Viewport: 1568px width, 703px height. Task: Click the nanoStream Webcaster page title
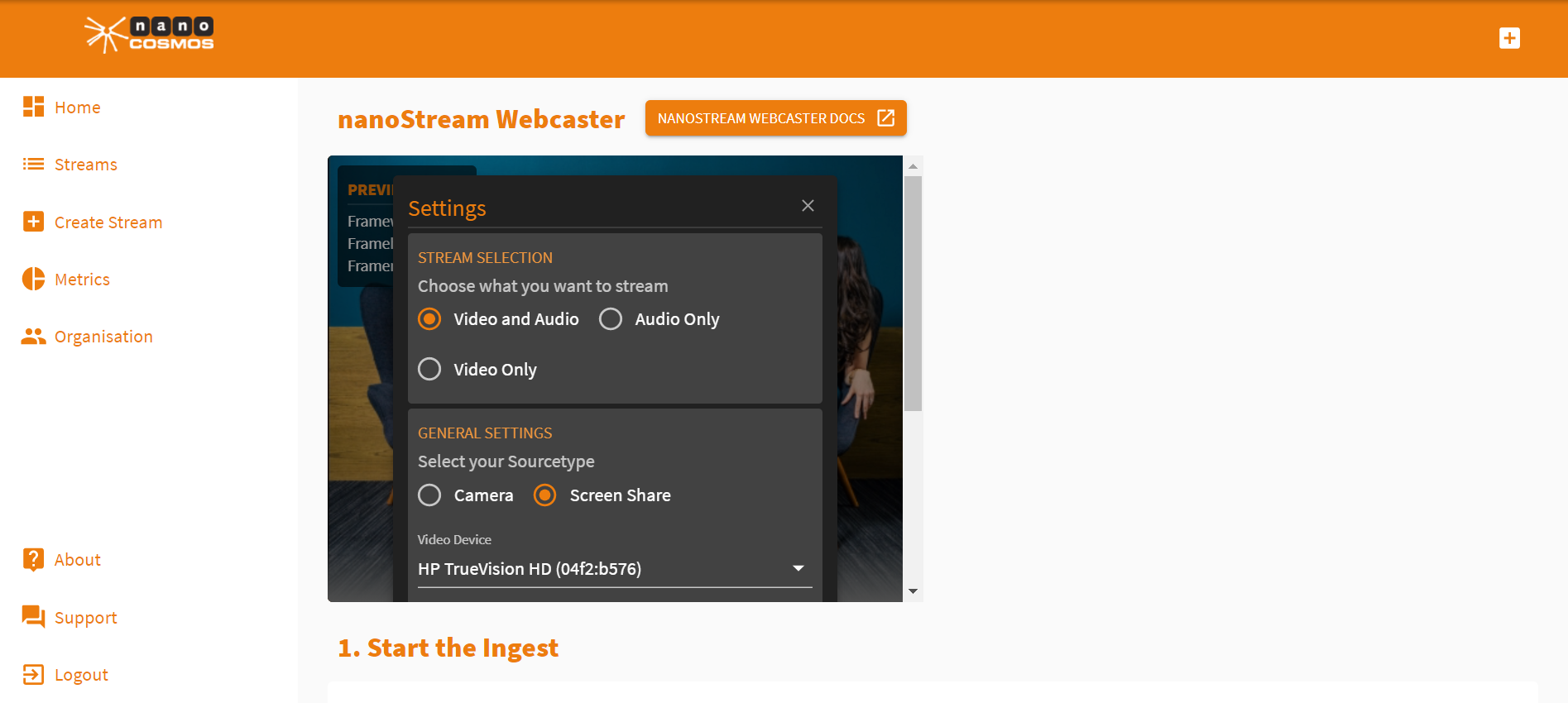point(481,119)
